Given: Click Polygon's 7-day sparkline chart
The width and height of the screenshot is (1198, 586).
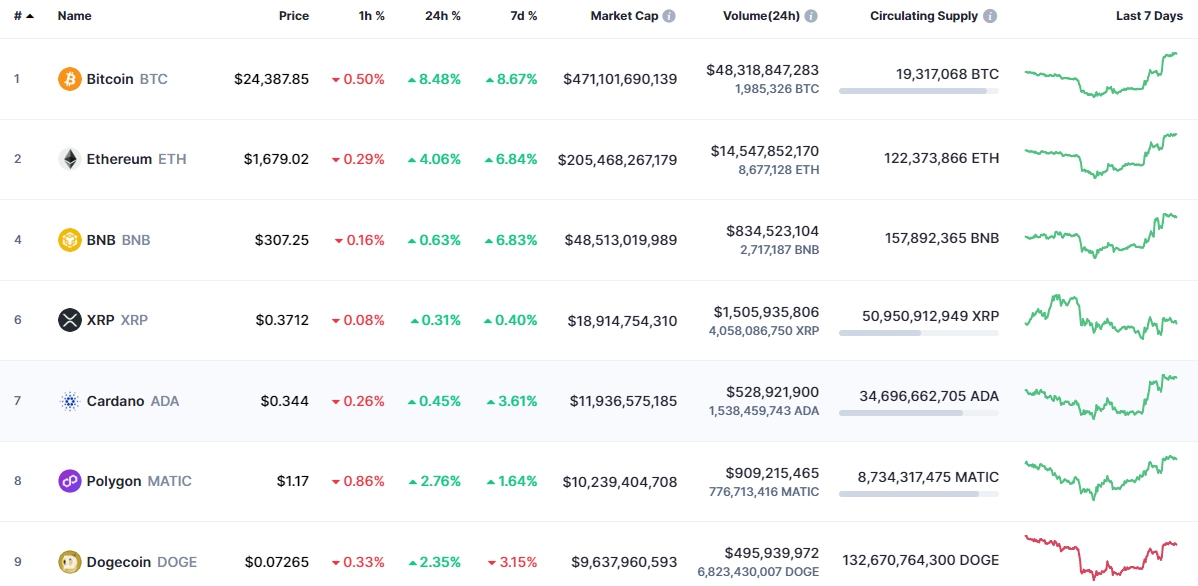Looking at the screenshot, I should pyautogui.click(x=1101, y=478).
